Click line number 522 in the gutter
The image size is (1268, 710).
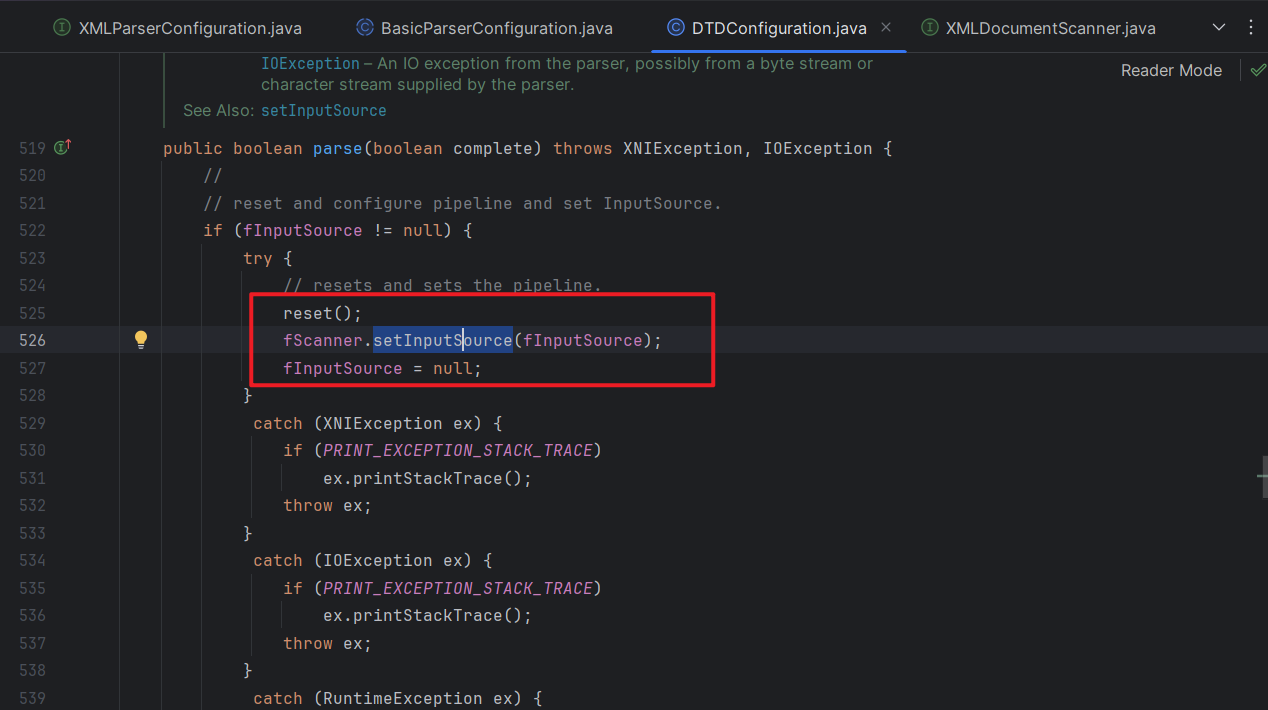[33, 230]
